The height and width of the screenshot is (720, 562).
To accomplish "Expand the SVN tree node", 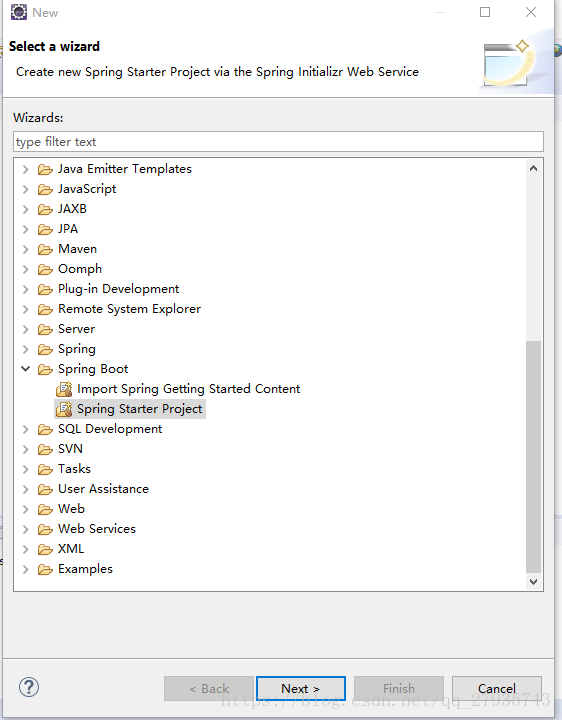I will click(x=26, y=450).
